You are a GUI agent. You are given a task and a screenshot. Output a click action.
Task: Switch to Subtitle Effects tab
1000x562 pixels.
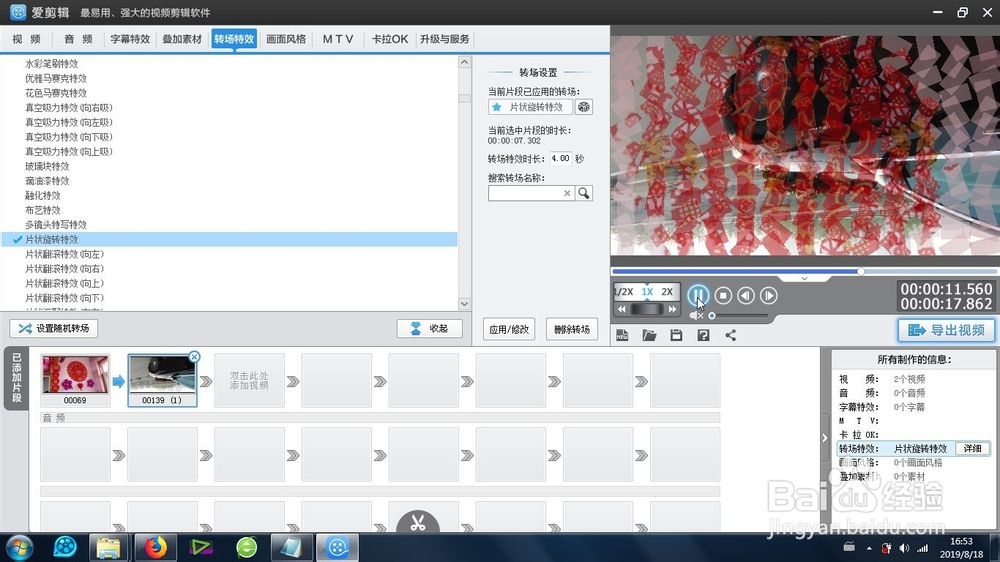click(130, 39)
